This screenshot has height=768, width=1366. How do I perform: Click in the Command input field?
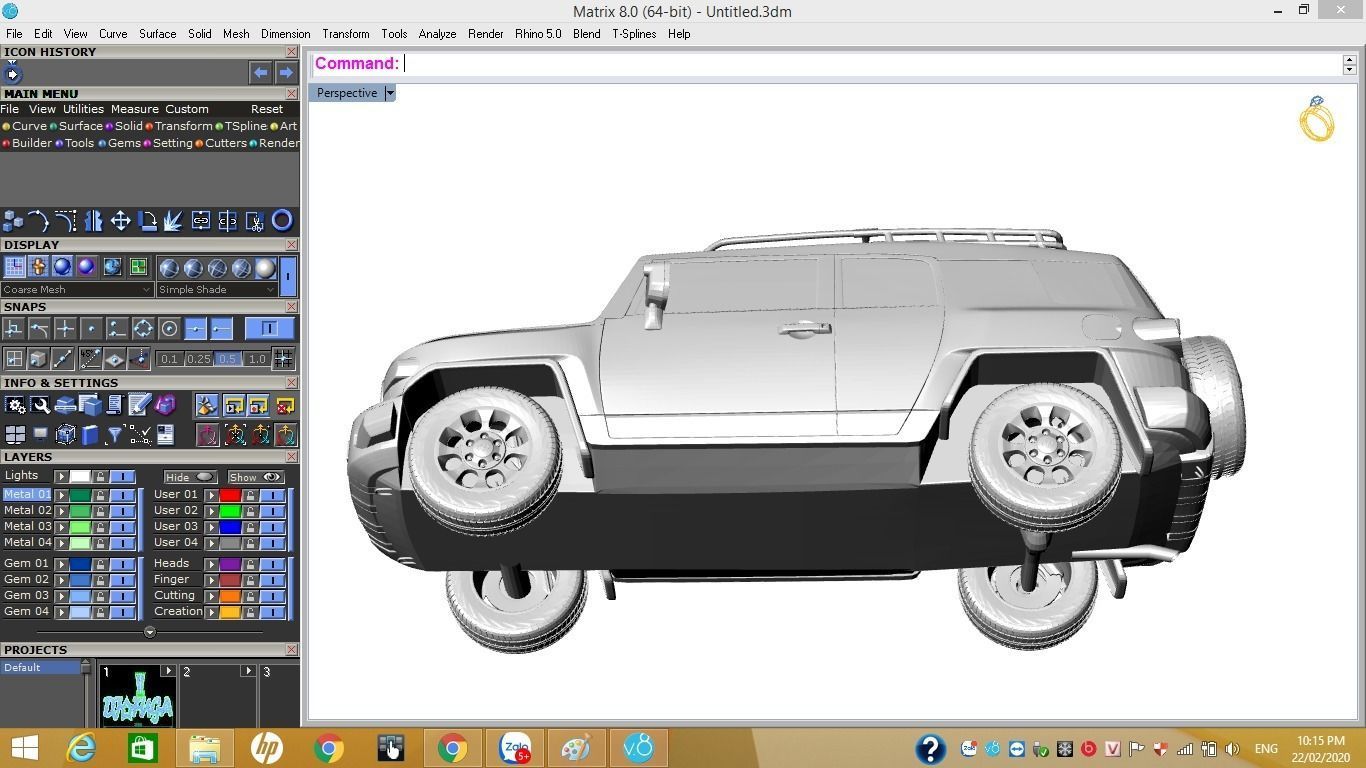tap(870, 64)
